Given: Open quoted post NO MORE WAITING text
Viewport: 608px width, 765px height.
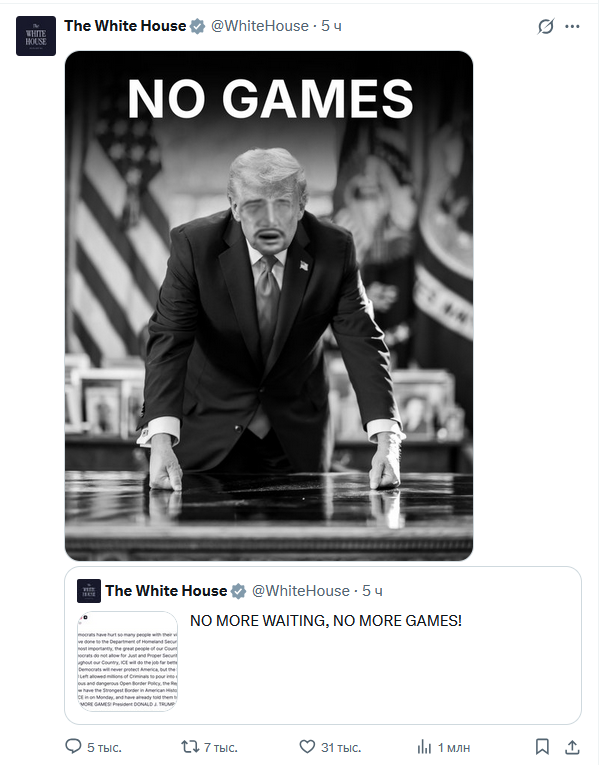Looking at the screenshot, I should 325,621.
